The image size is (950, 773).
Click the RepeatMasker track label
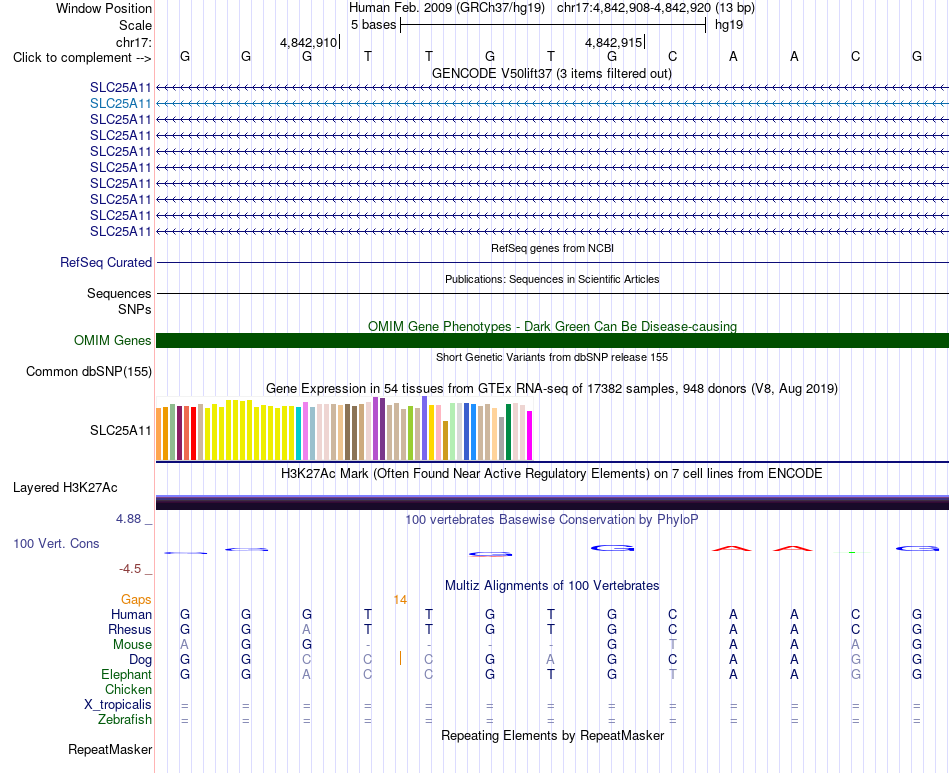click(110, 750)
